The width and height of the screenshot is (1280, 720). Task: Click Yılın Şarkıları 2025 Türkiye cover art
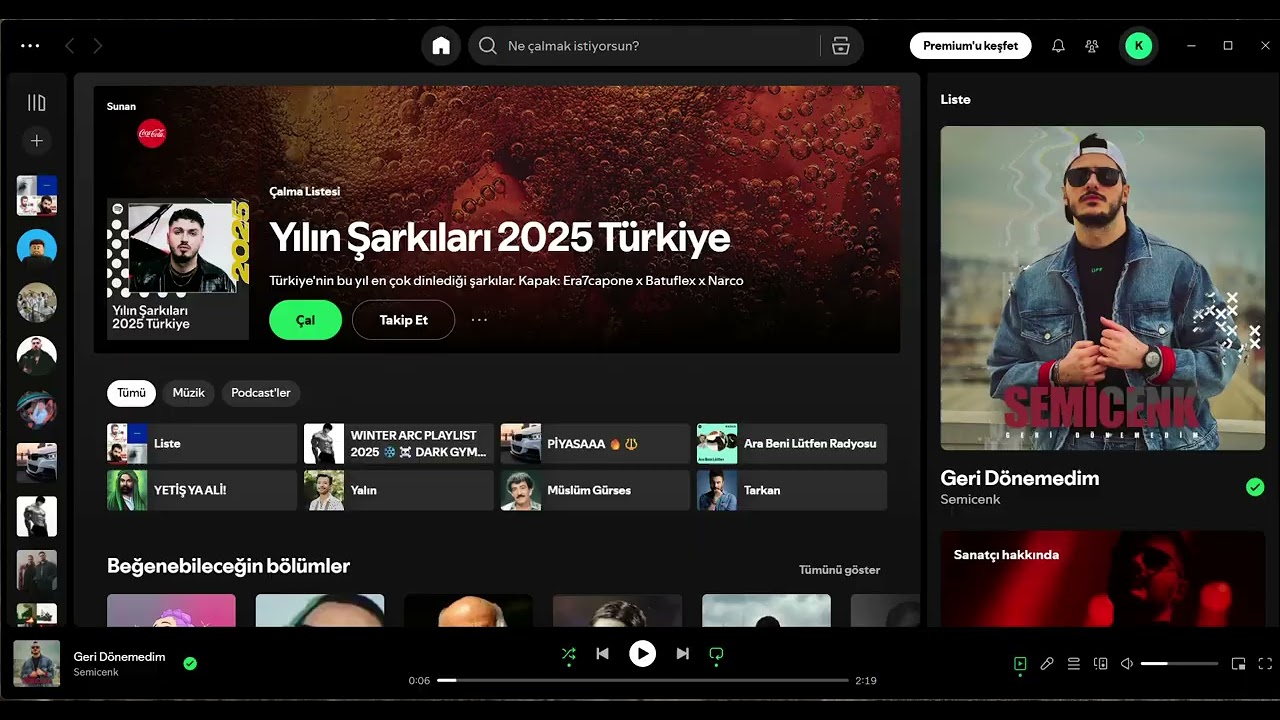[x=178, y=269]
